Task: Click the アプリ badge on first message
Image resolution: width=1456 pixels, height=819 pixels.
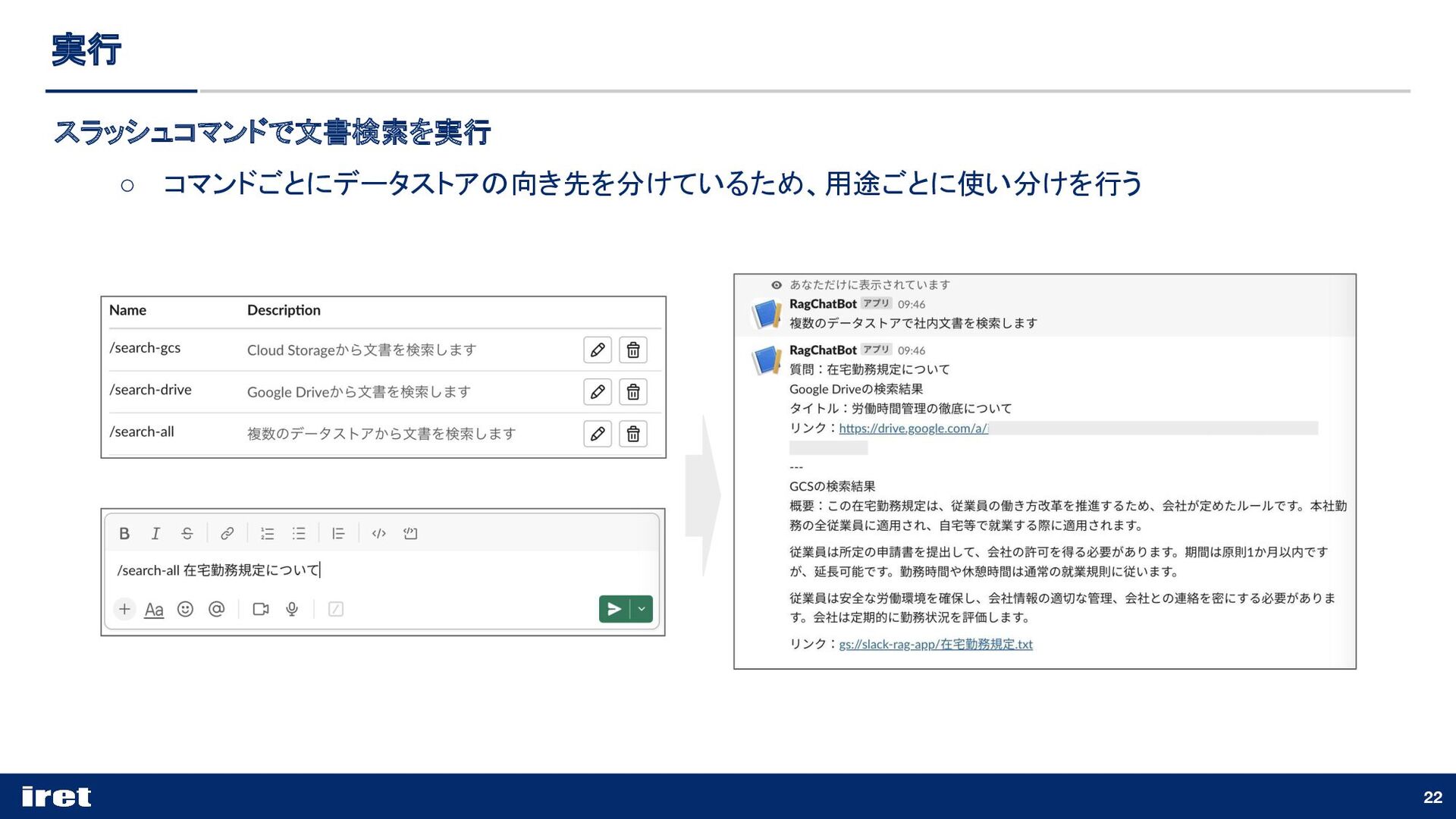Action: (876, 303)
